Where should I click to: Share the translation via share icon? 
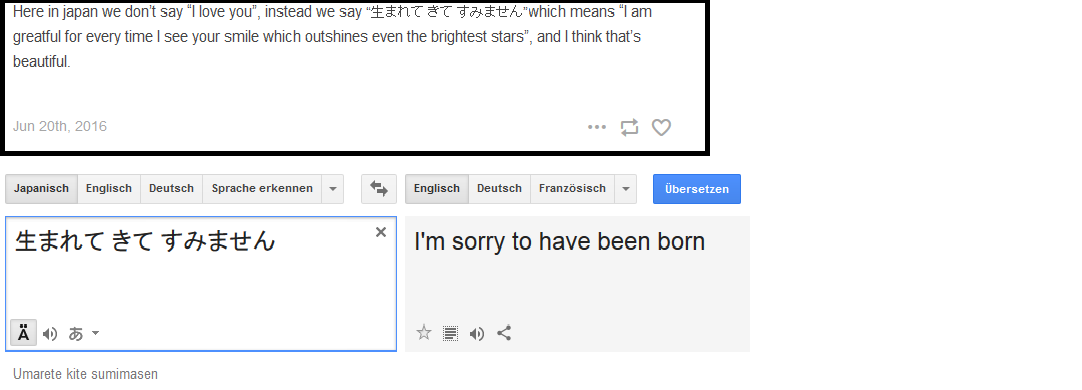tap(504, 333)
